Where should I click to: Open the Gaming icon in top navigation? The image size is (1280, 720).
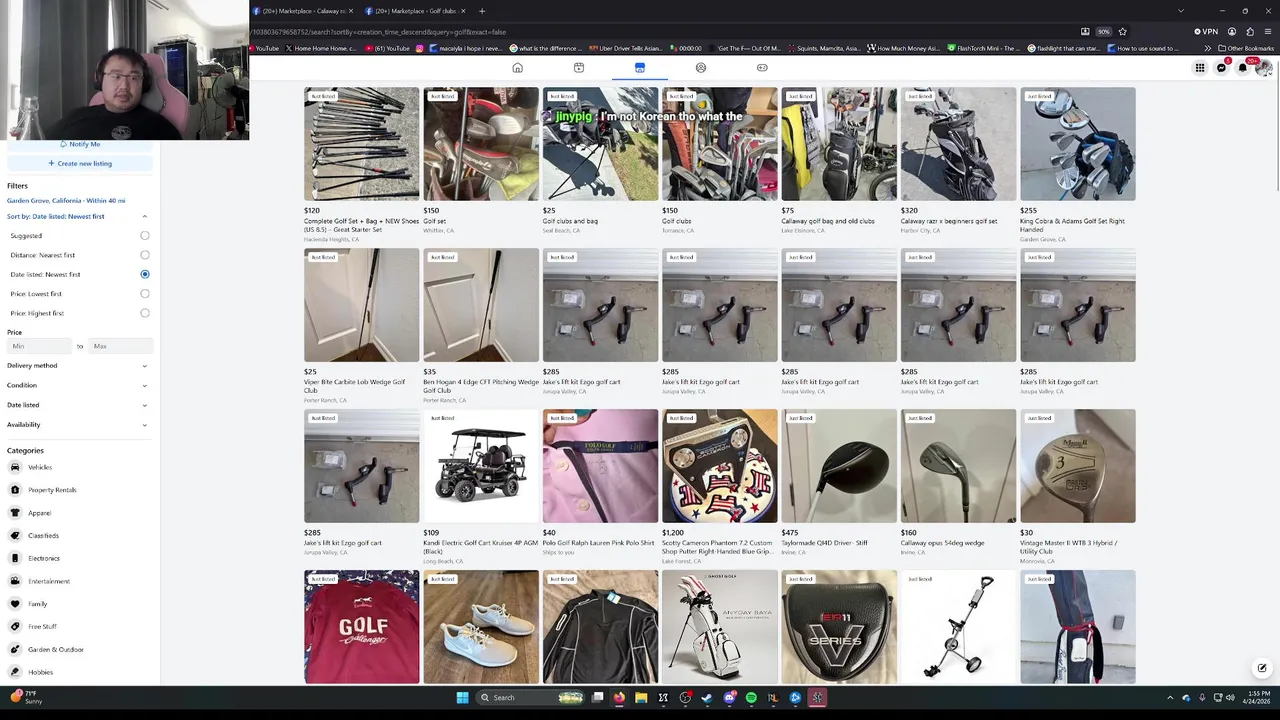(762, 68)
